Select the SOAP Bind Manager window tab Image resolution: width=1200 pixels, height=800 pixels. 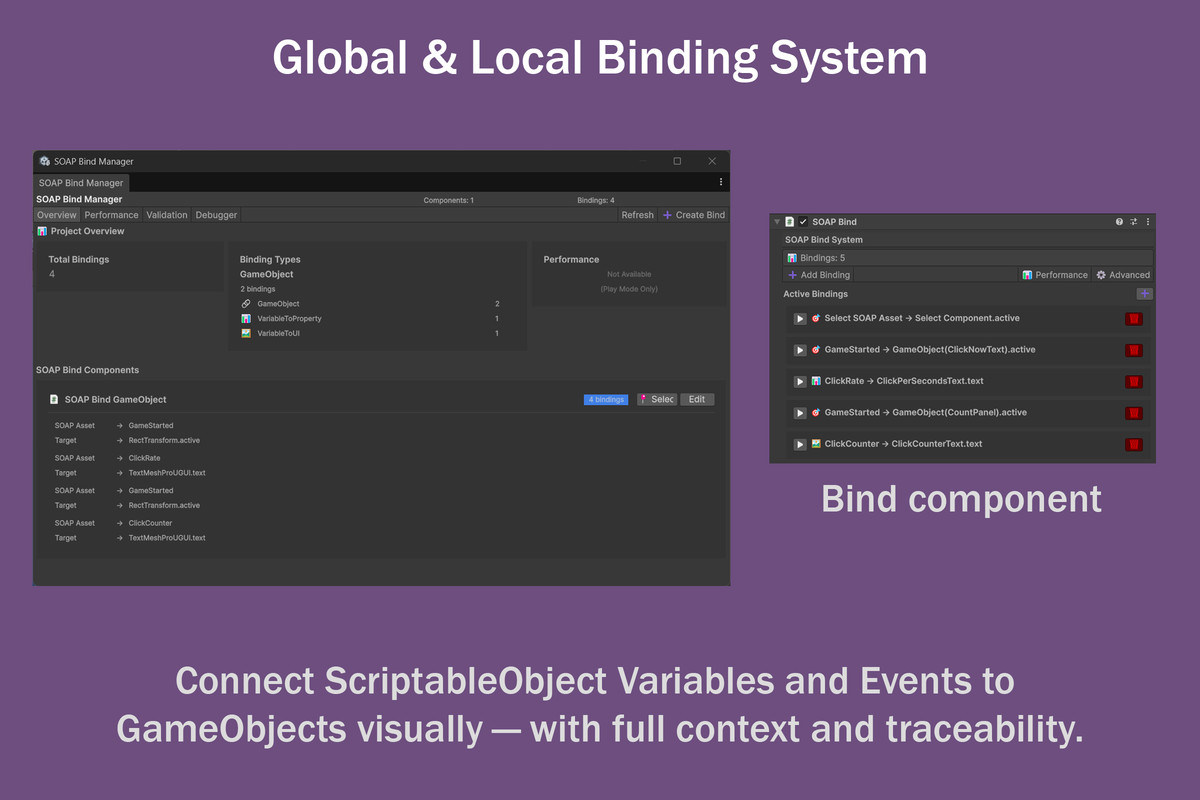(81, 183)
